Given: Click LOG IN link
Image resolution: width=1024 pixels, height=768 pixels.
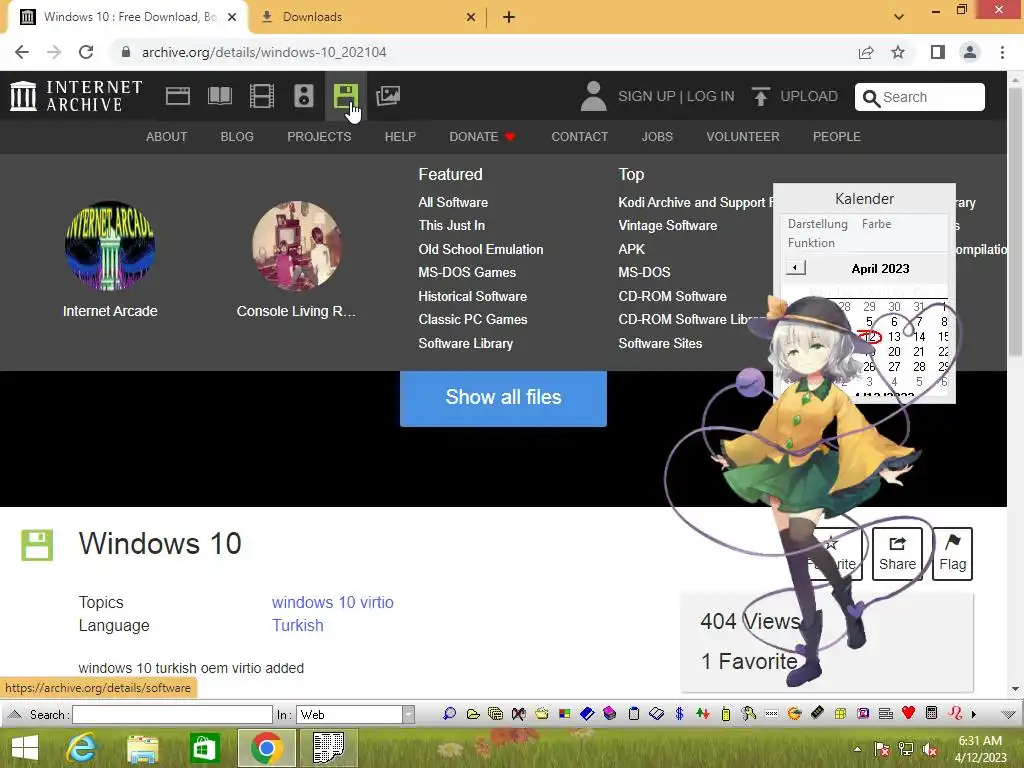Looking at the screenshot, I should coord(711,97).
